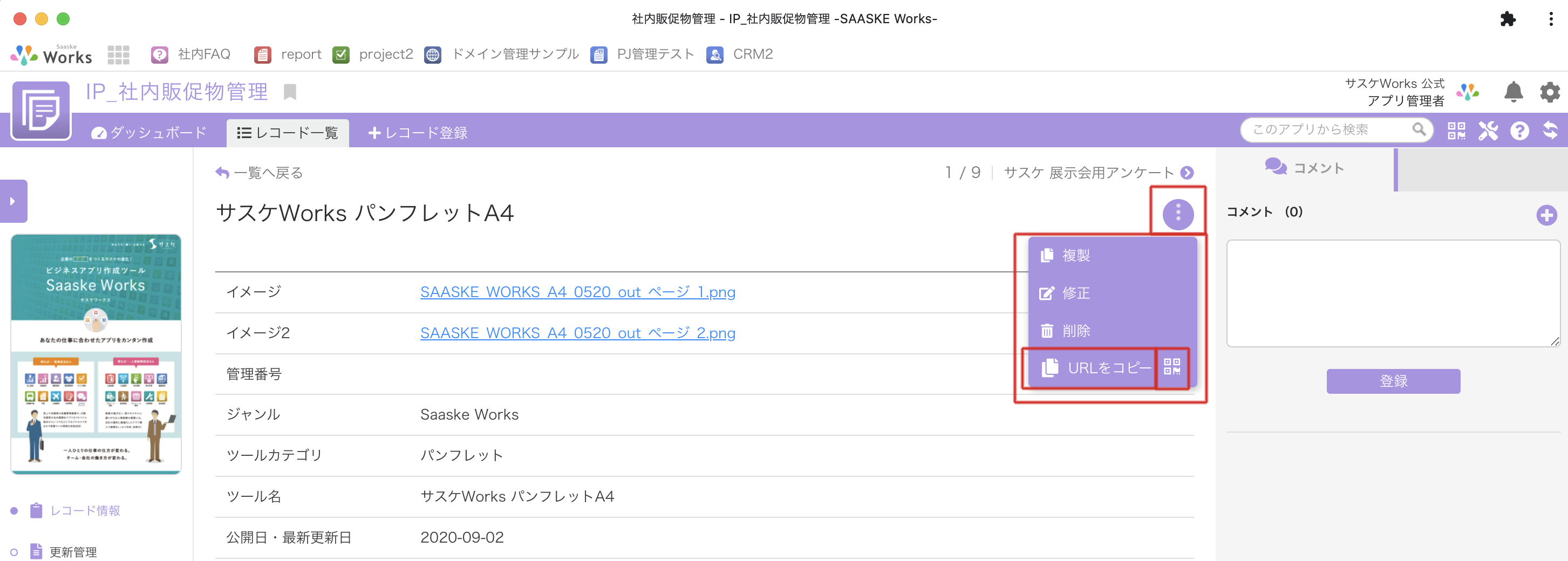Open the QR code reader toolbar icon
Image resolution: width=1568 pixels, height=561 pixels.
[1457, 130]
